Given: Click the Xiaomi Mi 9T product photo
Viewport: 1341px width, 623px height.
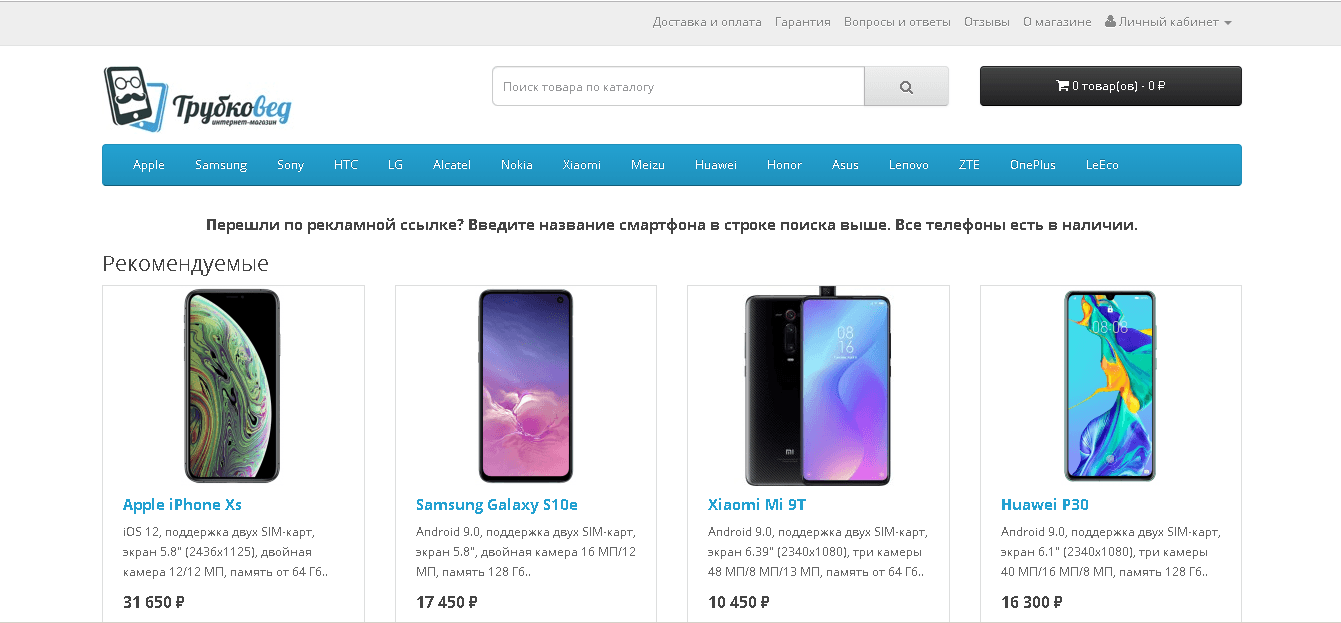Looking at the screenshot, I should (x=818, y=385).
